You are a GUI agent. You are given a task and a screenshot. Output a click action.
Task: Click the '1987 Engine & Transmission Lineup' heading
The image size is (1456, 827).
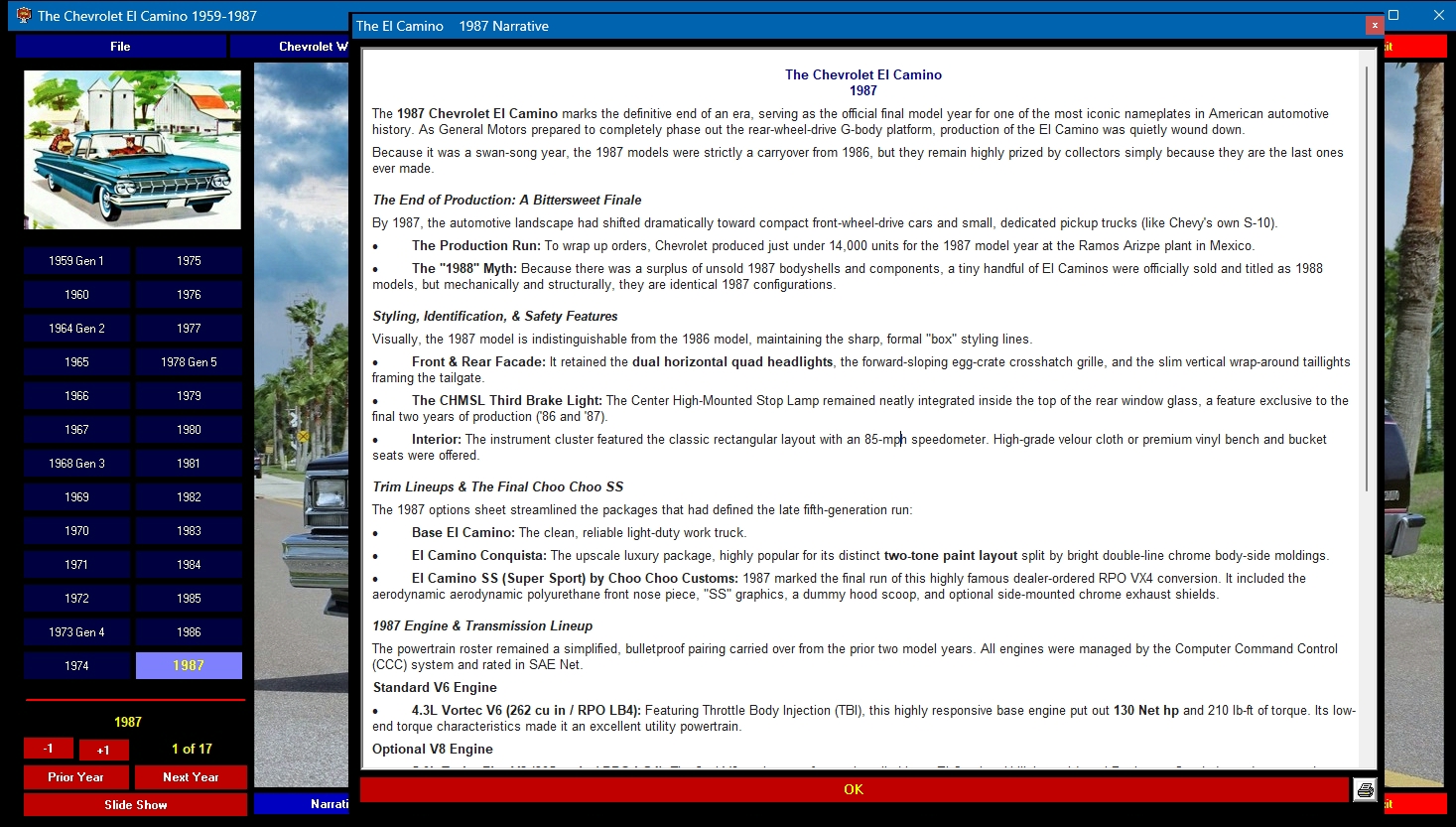point(482,625)
